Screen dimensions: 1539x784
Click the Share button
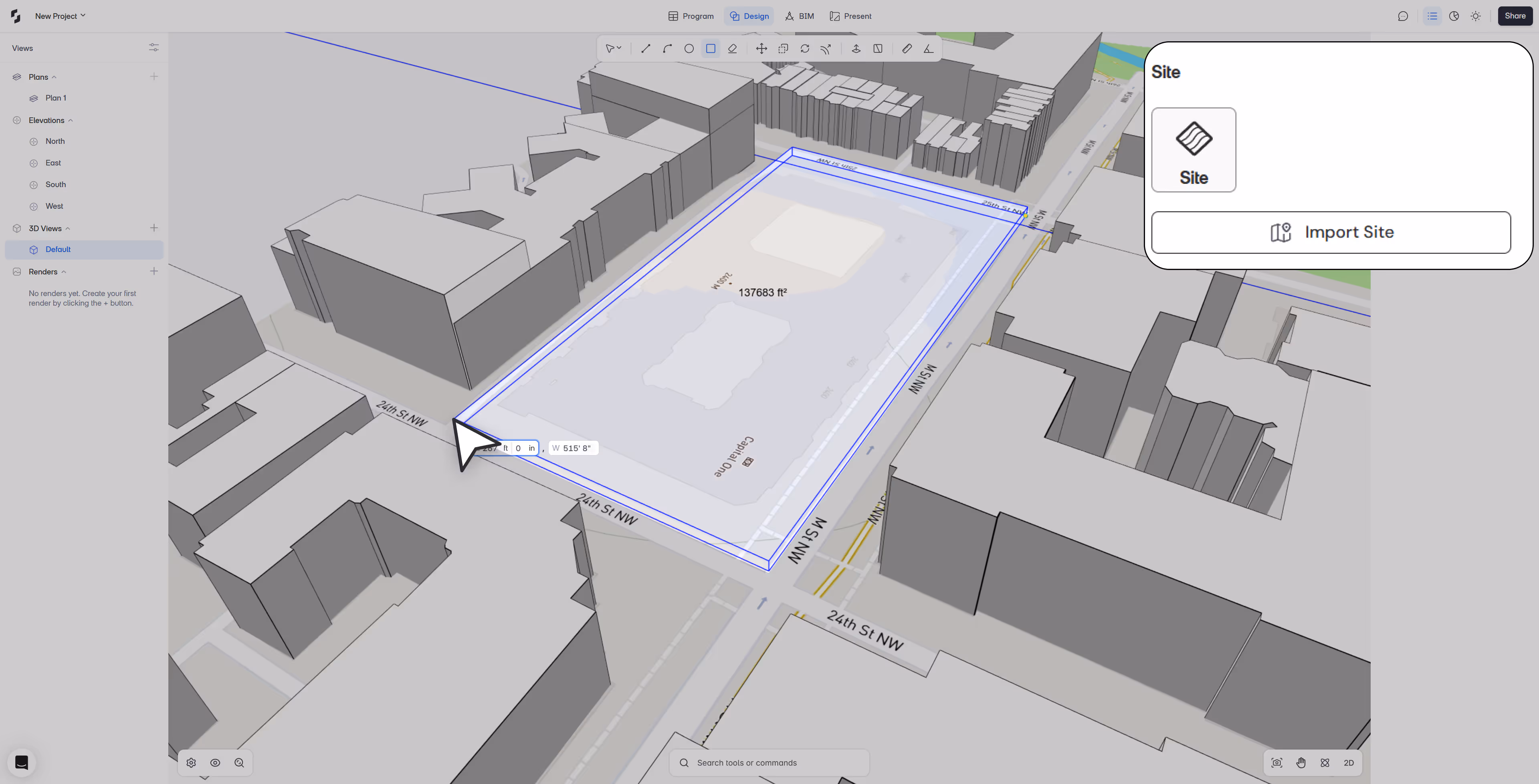click(1515, 16)
